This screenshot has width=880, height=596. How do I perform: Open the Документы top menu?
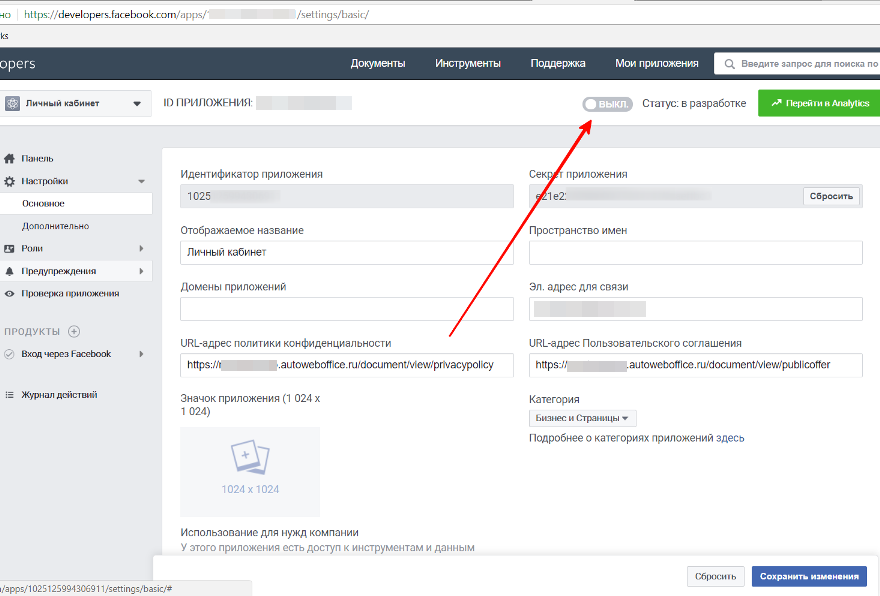[378, 63]
